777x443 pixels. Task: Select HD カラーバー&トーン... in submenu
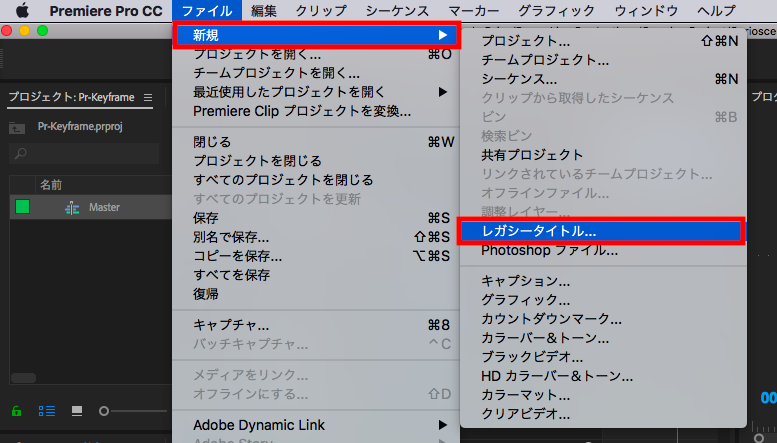click(604, 377)
